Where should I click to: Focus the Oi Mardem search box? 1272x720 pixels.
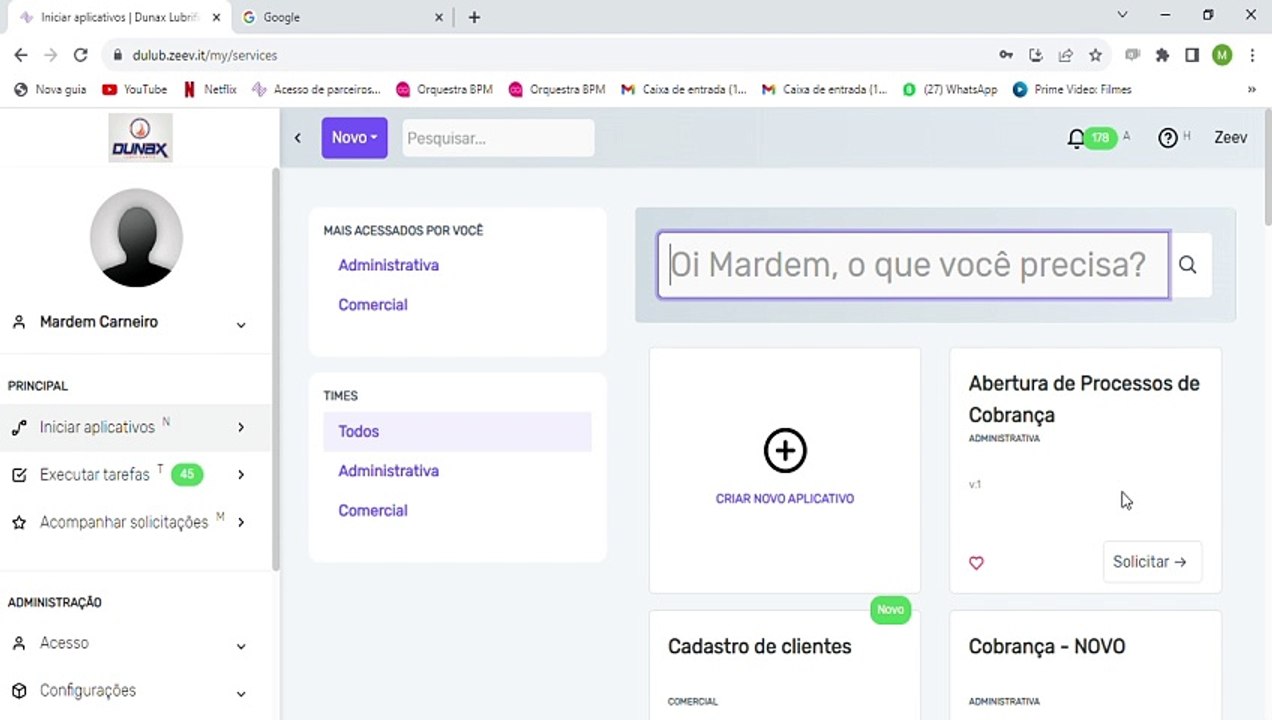913,265
